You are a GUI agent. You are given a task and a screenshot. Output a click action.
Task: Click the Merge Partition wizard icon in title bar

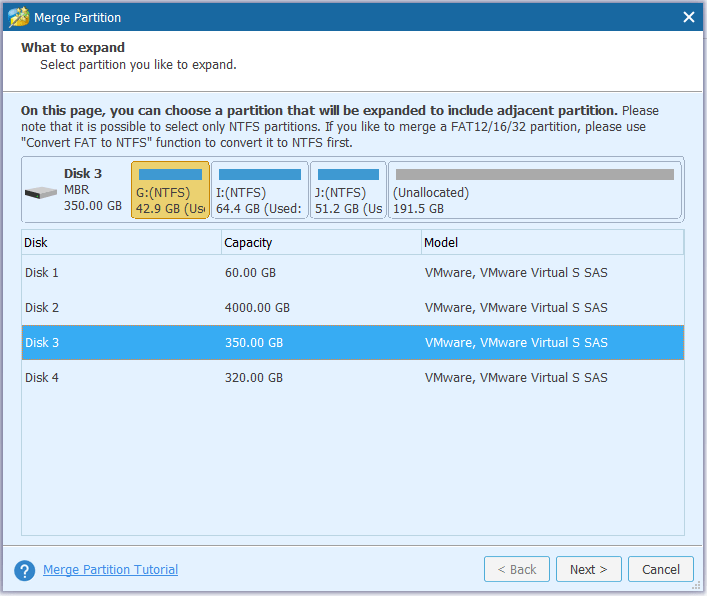(18, 17)
